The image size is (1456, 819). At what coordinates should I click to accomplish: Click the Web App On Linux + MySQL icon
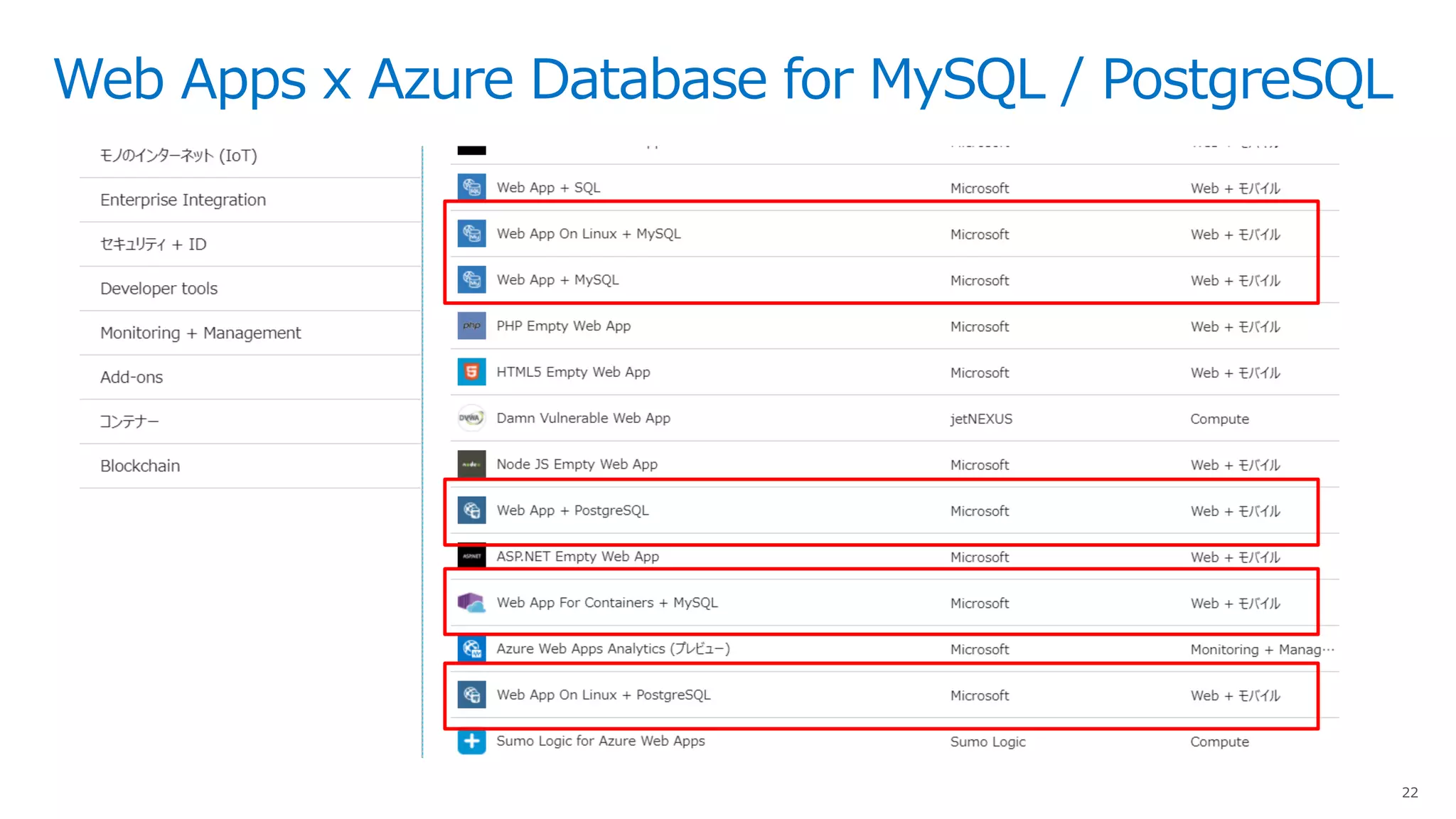click(x=471, y=234)
